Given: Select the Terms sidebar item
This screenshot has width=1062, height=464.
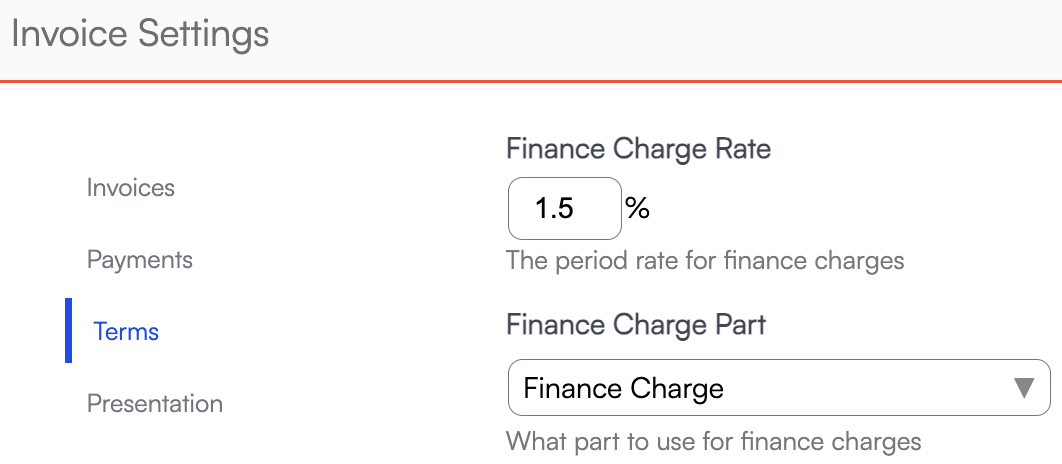Looking at the screenshot, I should pyautogui.click(x=126, y=332).
